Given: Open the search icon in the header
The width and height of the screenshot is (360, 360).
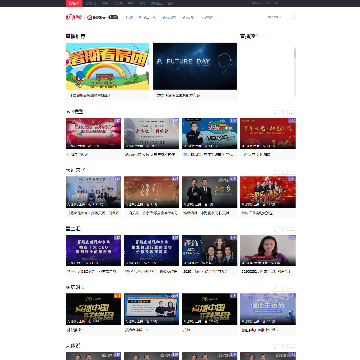Looking at the screenshot, I should pos(293,17).
